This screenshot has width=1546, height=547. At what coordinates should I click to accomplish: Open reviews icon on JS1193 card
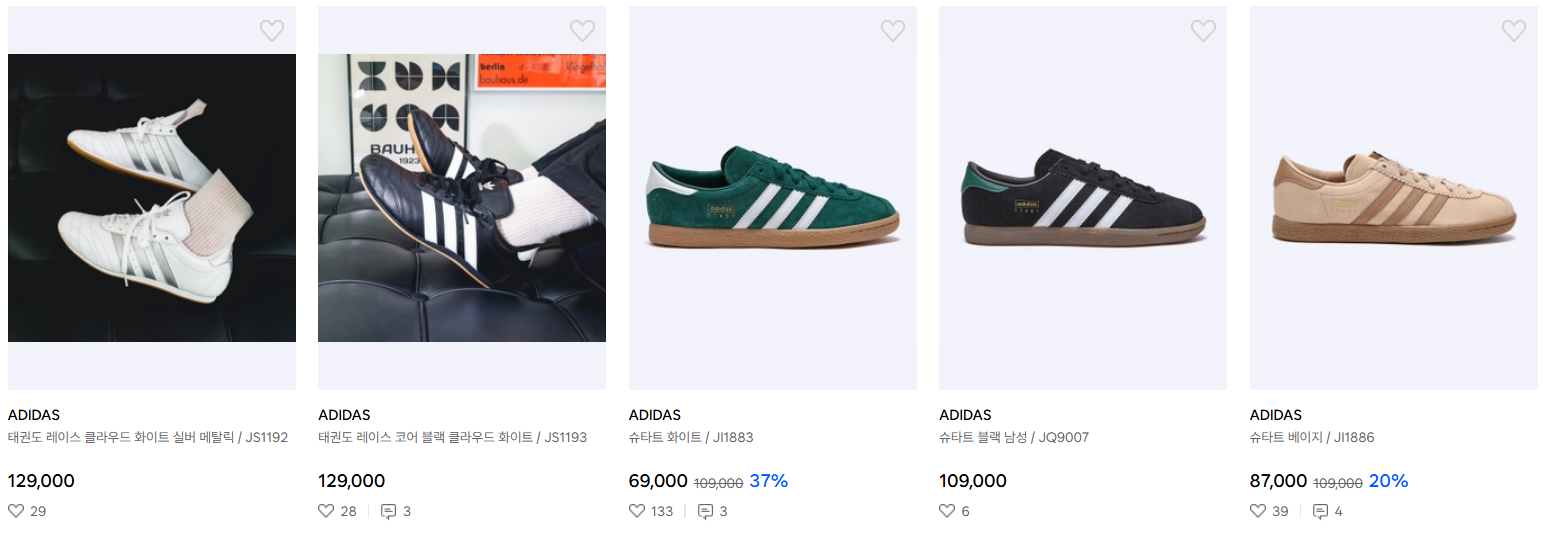tap(389, 511)
